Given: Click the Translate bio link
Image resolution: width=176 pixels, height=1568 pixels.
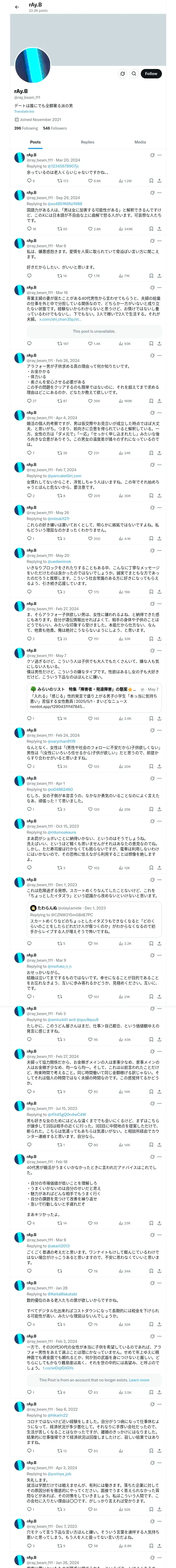Looking at the screenshot, I should [x=24, y=111].
